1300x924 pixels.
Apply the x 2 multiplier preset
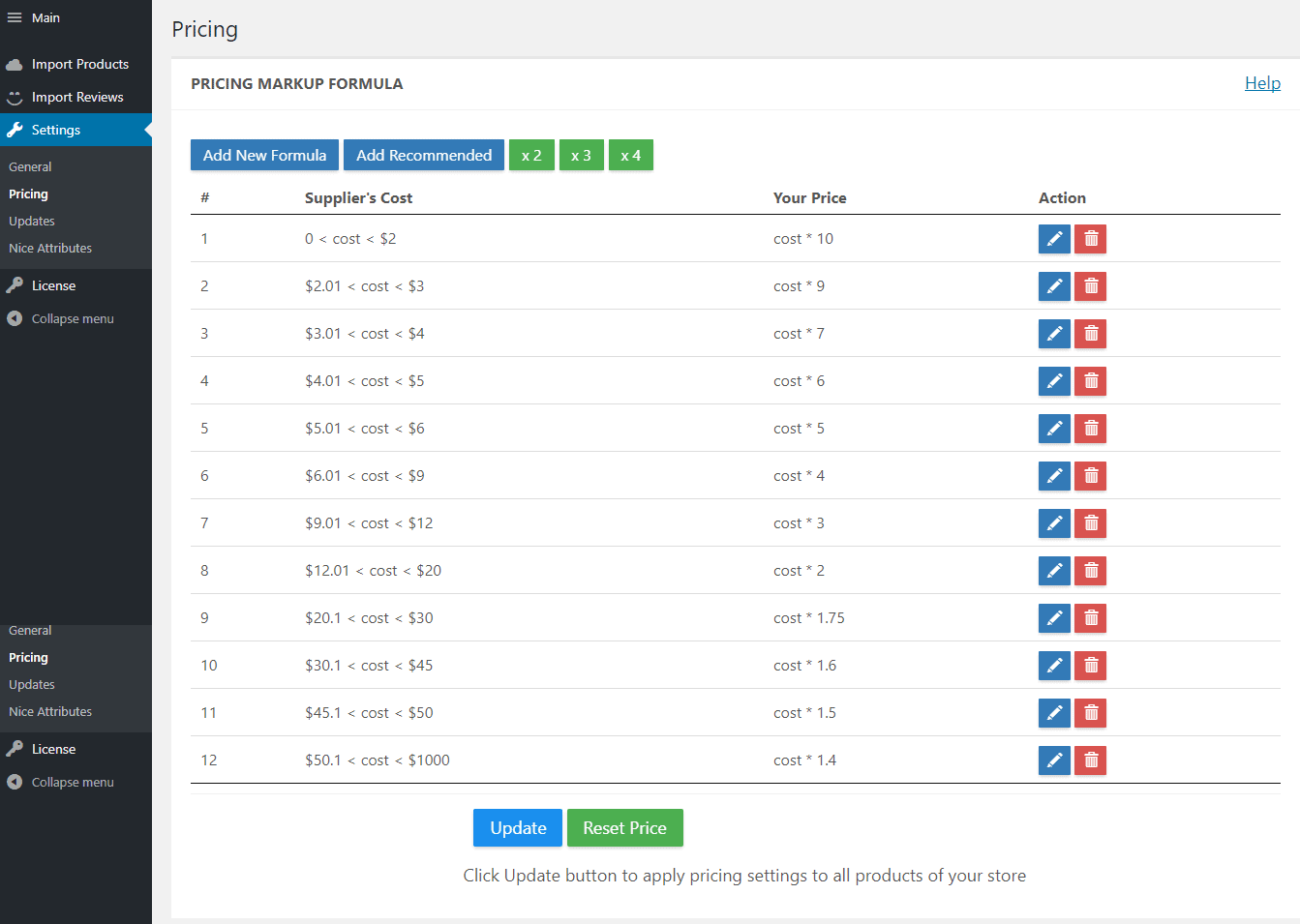(531, 155)
